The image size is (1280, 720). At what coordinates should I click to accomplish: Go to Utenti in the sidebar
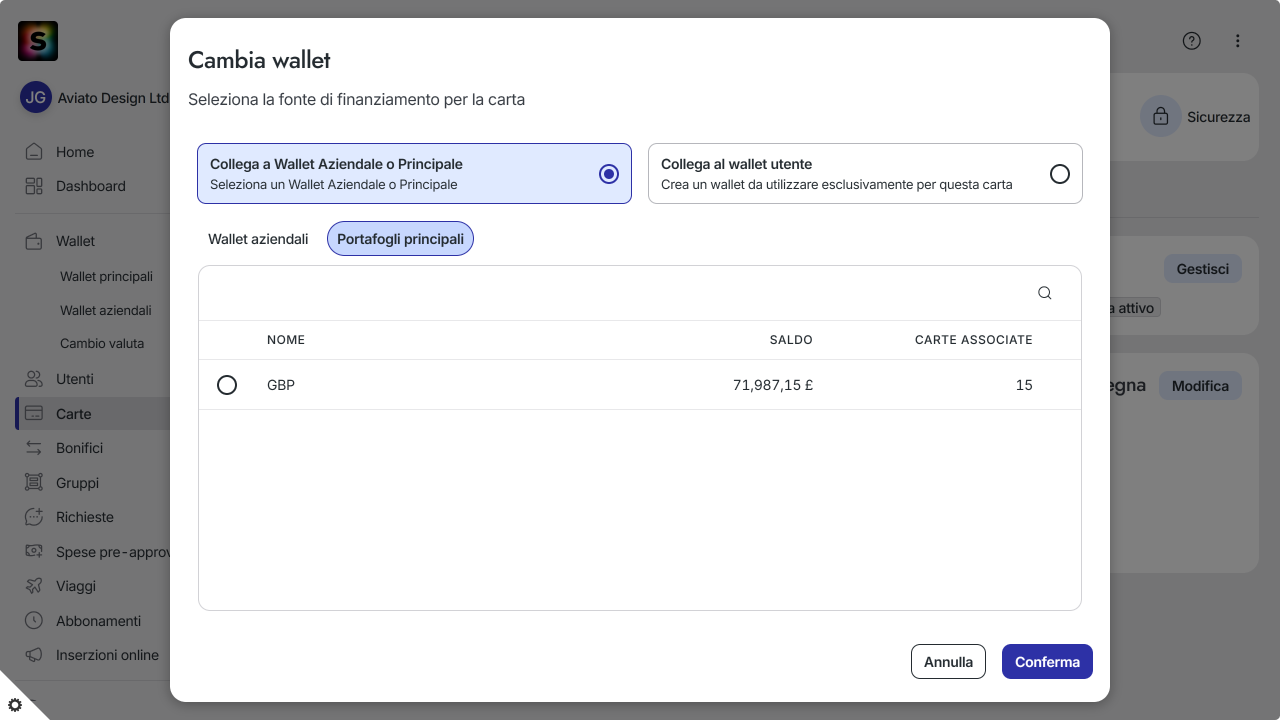coord(75,379)
